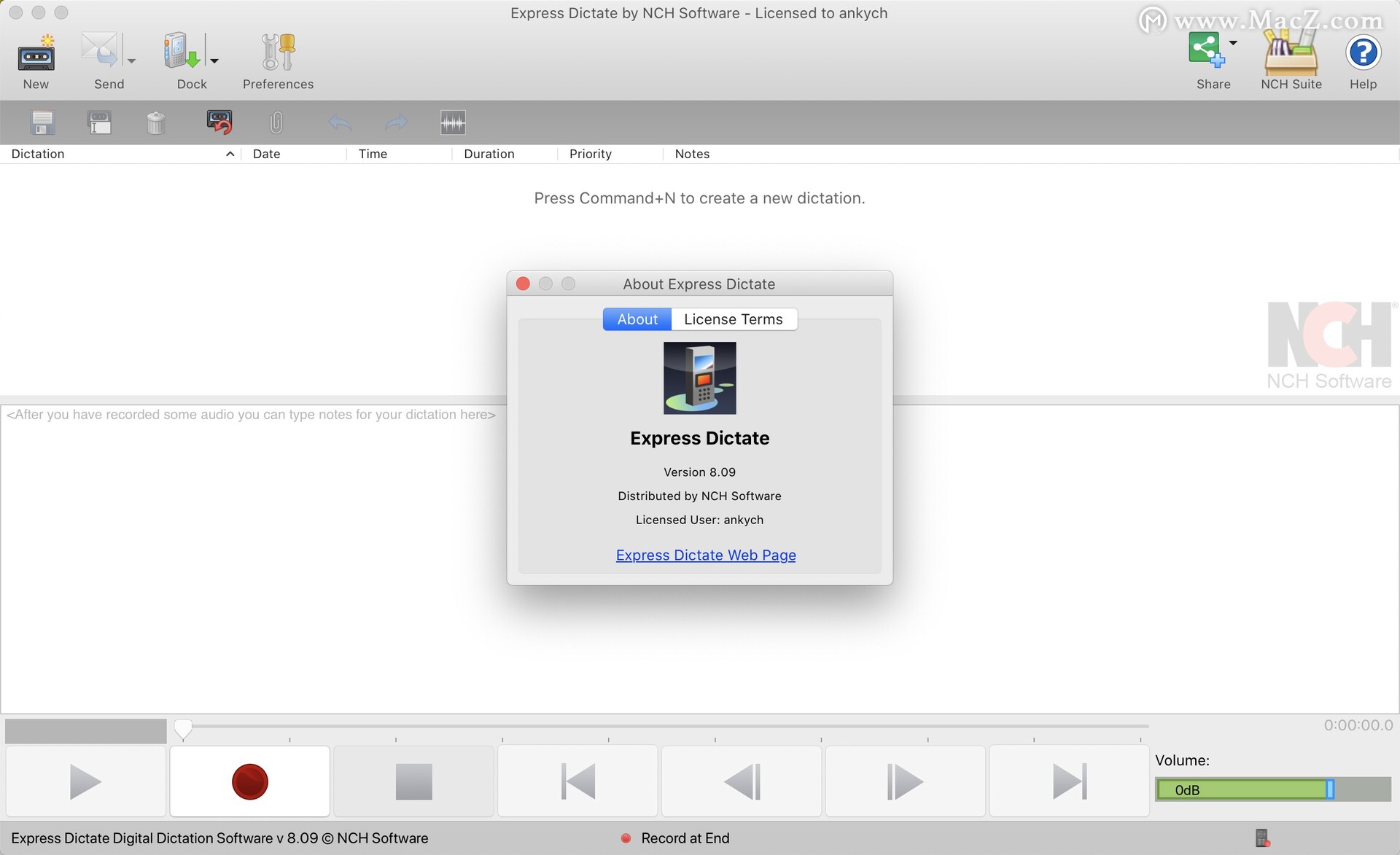Click the Time column header
This screenshot has height=855, width=1400.
click(x=400, y=154)
